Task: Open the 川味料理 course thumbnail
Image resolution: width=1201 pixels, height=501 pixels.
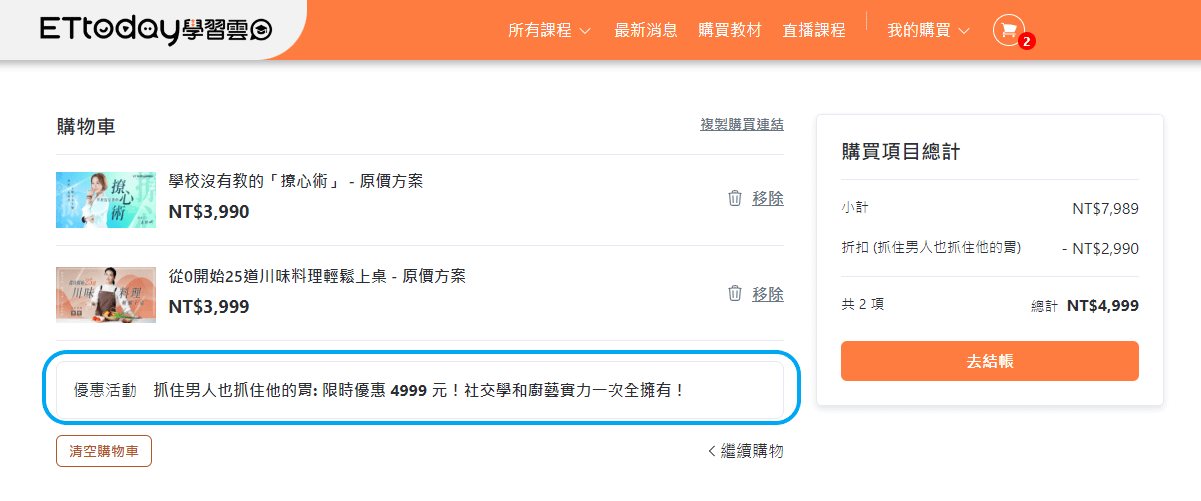Action: point(106,294)
